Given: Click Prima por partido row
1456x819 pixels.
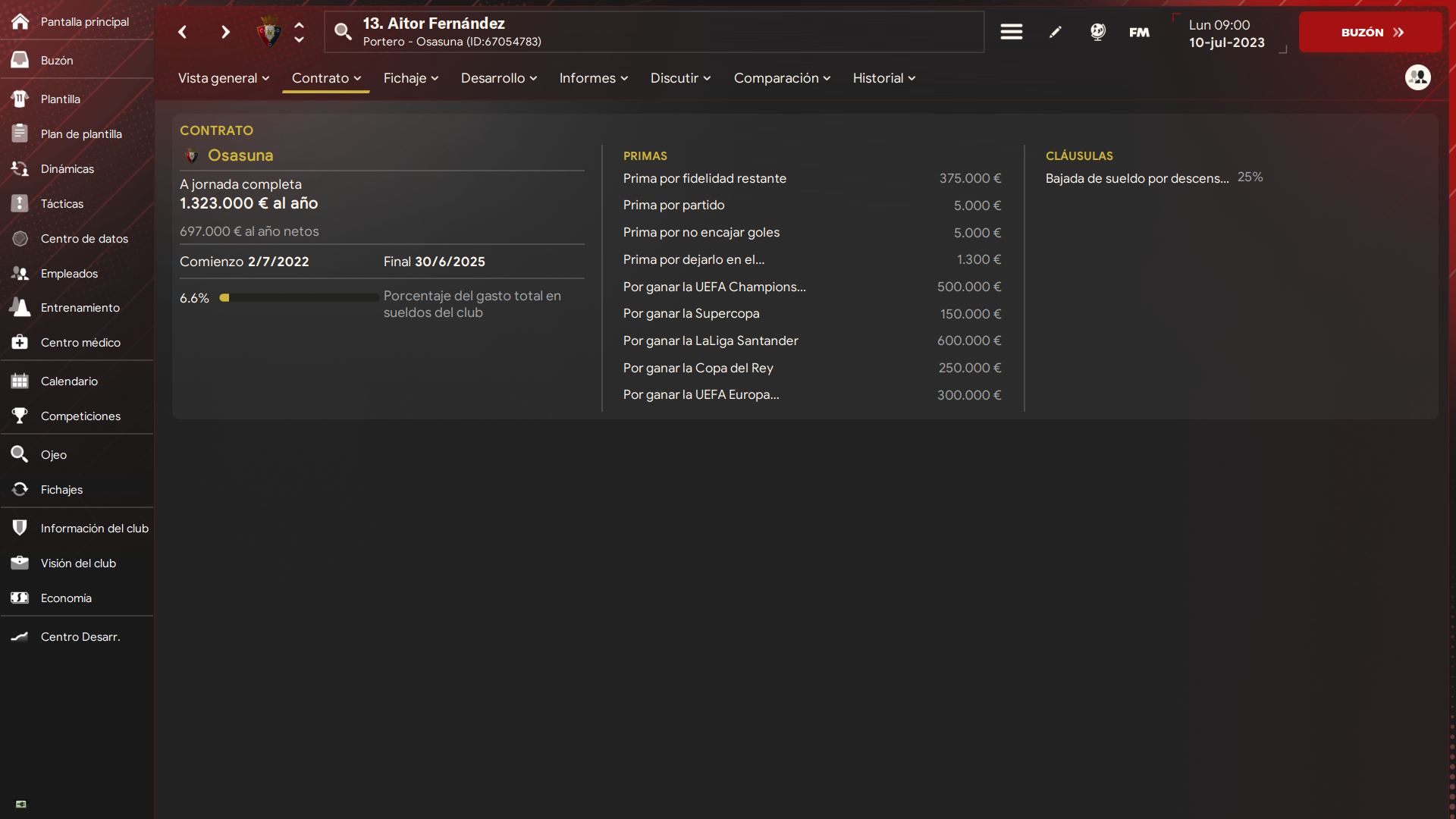Looking at the screenshot, I should tap(812, 206).
